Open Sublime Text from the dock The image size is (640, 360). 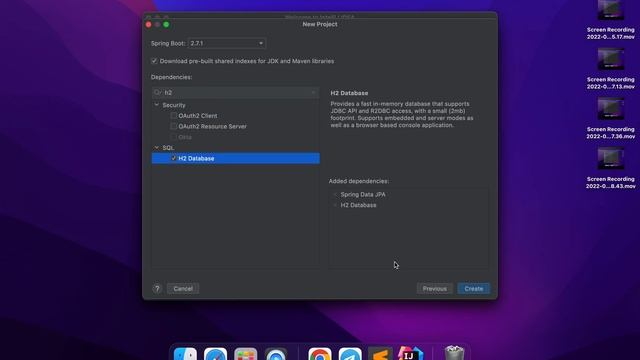point(380,353)
